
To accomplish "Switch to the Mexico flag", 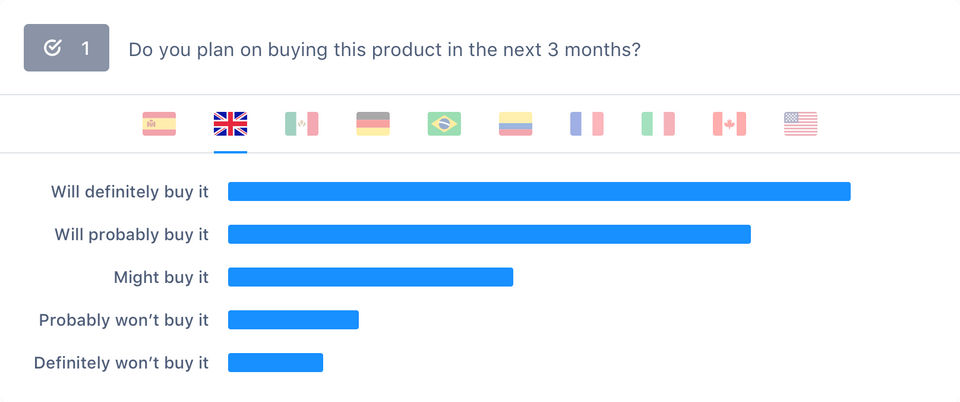I will pyautogui.click(x=302, y=124).
